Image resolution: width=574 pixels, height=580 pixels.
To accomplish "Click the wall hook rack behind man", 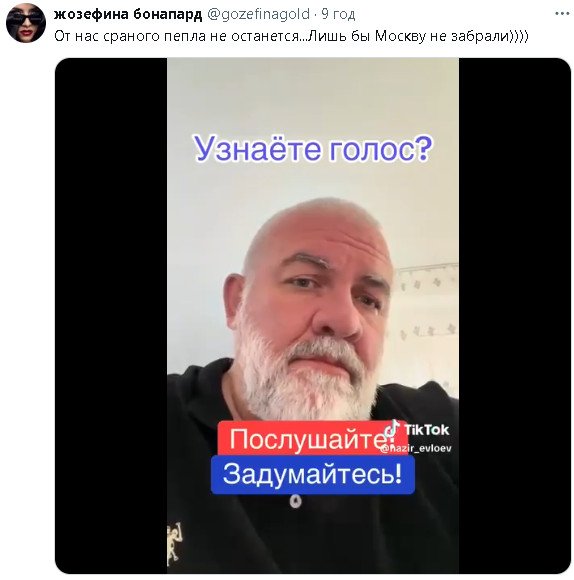I will 426,269.
